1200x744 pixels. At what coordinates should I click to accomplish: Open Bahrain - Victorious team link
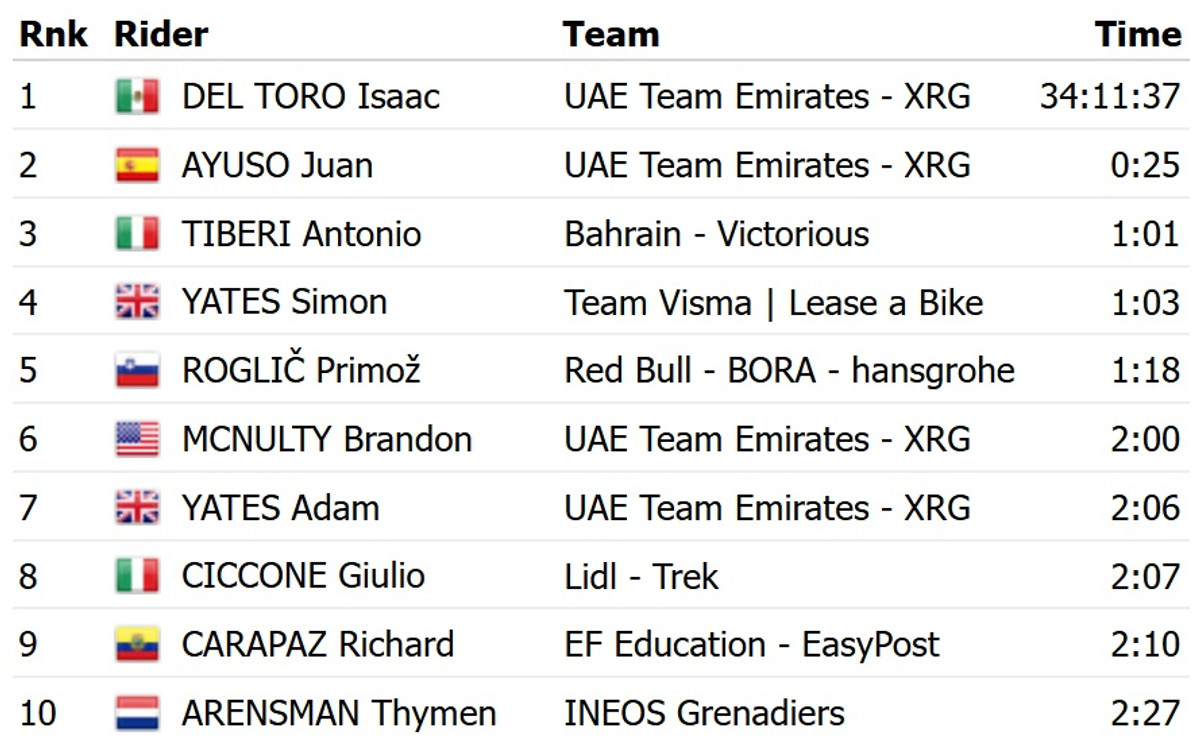(x=716, y=234)
